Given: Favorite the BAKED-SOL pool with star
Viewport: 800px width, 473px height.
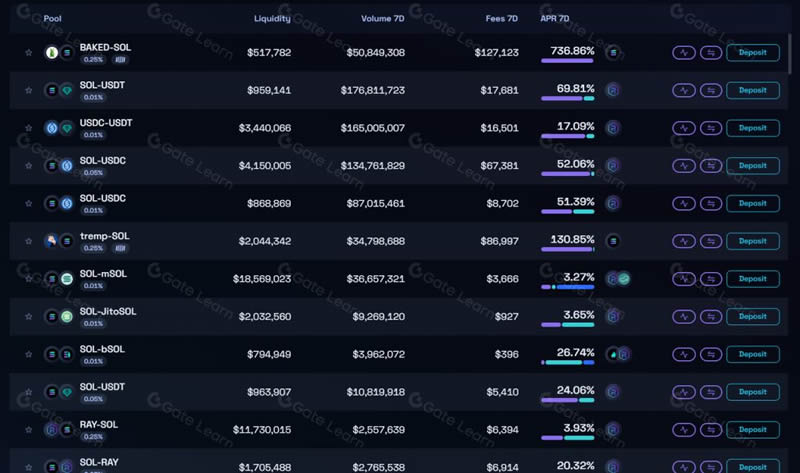Looking at the screenshot, I should click(29, 53).
